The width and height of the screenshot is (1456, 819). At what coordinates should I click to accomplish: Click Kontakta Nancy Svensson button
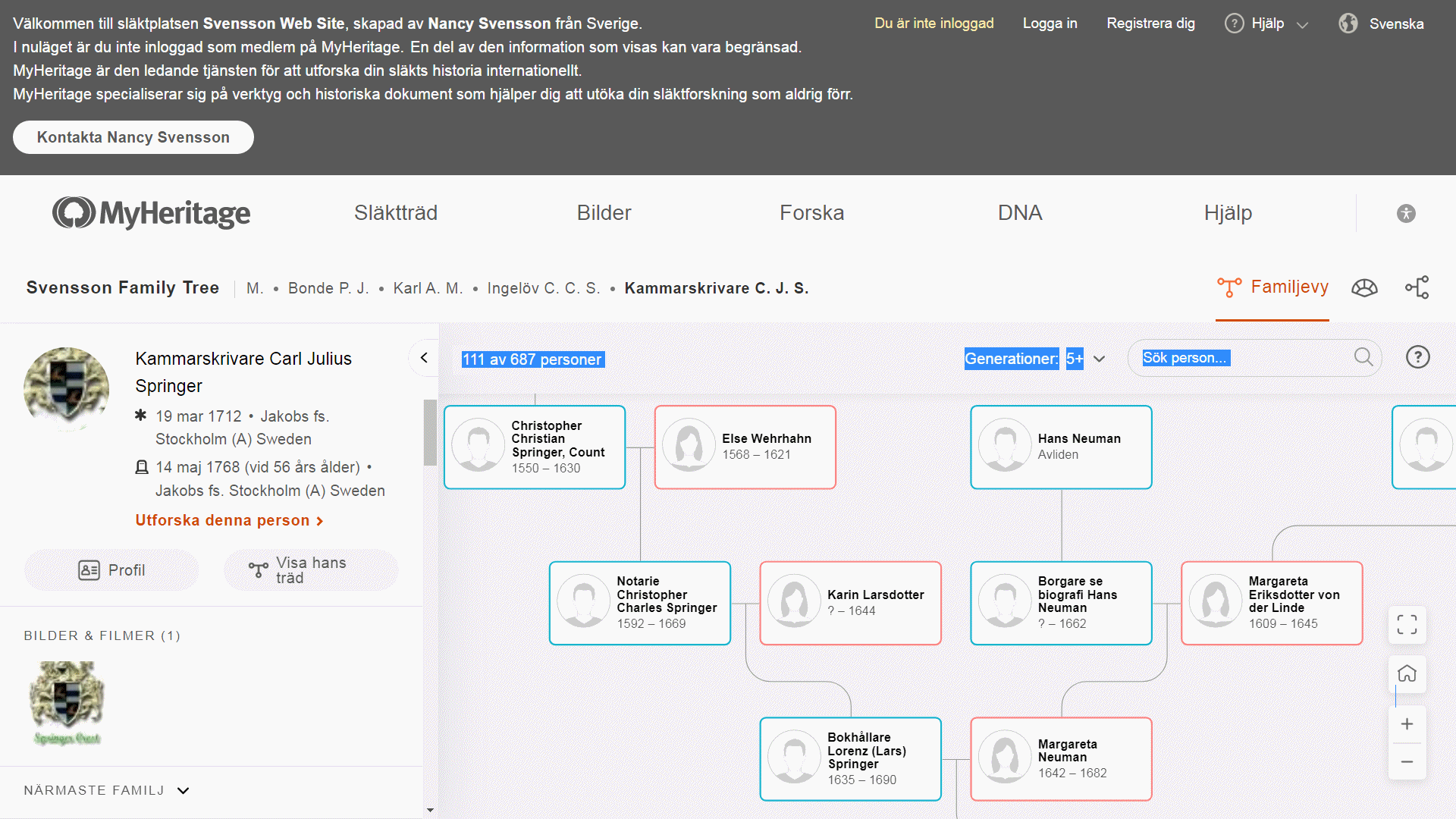[133, 137]
